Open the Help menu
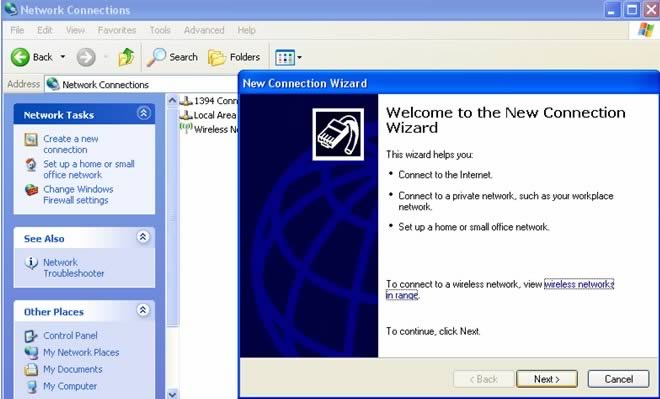The height and width of the screenshot is (399, 660). point(246,30)
